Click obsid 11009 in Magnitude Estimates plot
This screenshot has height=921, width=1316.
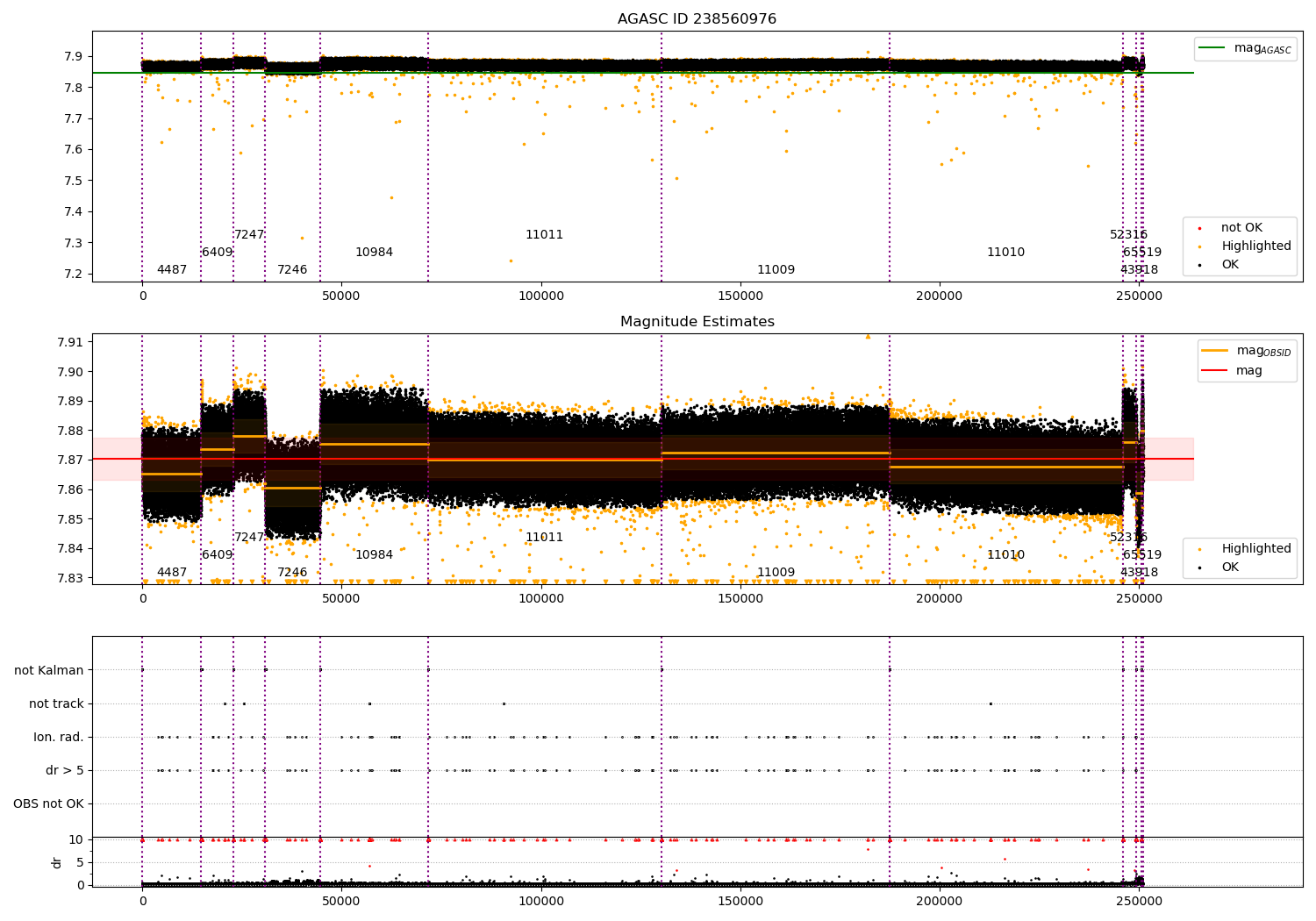(776, 573)
